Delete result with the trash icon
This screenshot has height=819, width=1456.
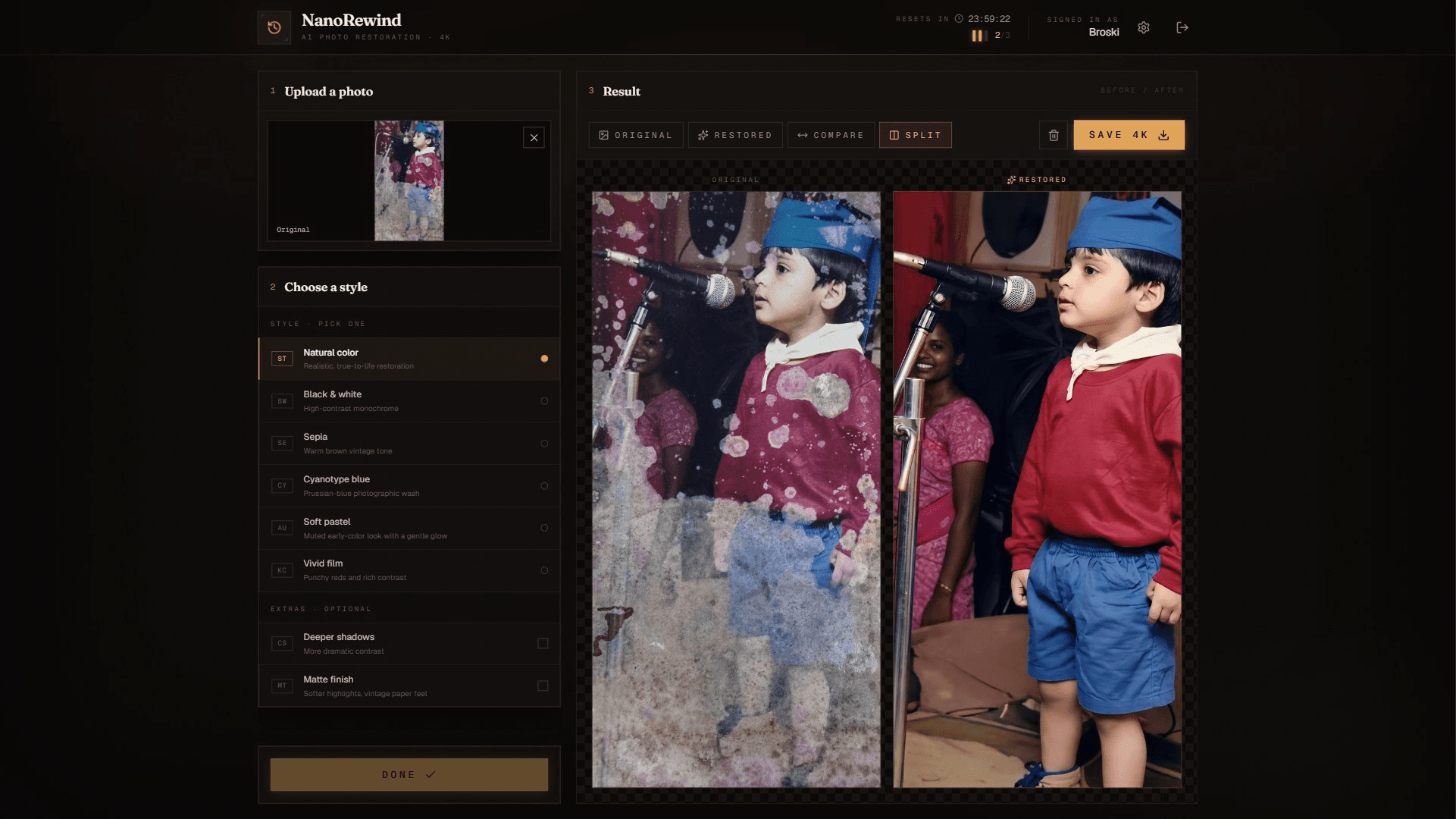[1054, 135]
